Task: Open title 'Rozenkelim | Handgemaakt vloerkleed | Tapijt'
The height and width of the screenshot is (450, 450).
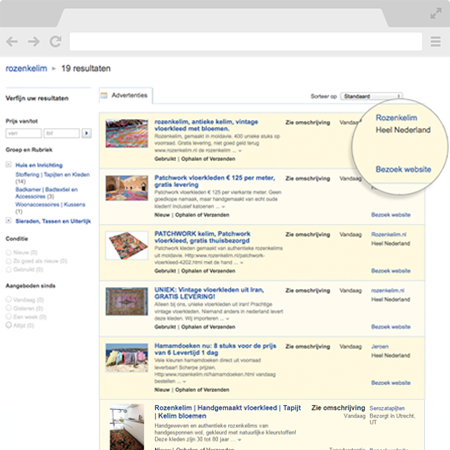Action: point(228,412)
